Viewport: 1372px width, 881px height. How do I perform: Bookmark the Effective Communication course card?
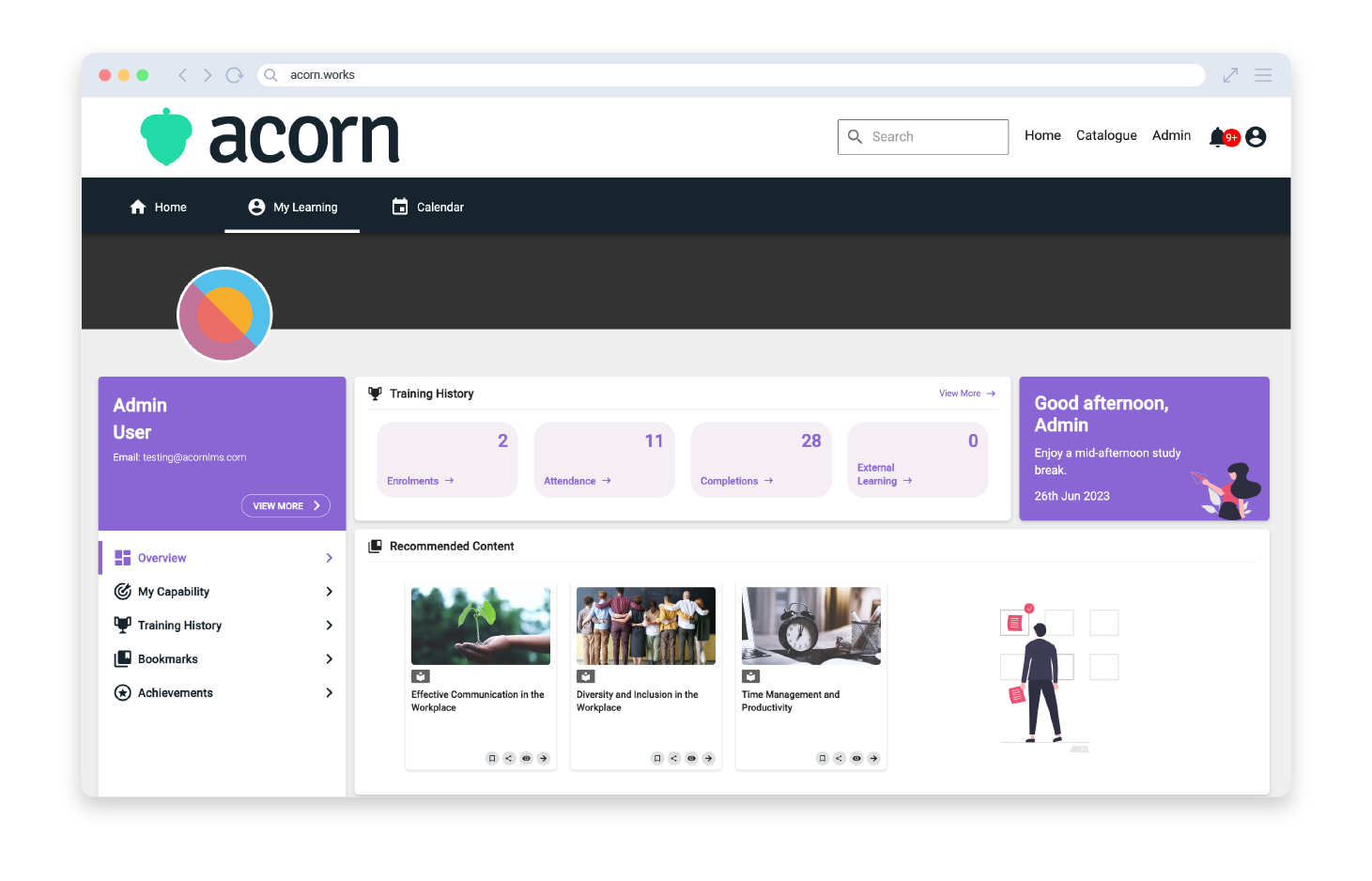coord(492,758)
